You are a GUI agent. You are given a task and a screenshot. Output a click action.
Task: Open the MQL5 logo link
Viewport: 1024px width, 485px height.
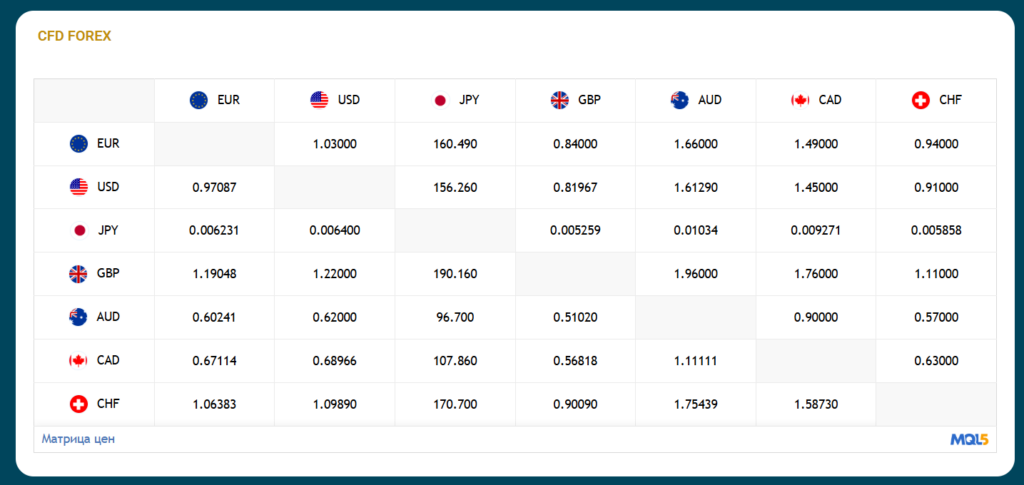click(x=969, y=439)
